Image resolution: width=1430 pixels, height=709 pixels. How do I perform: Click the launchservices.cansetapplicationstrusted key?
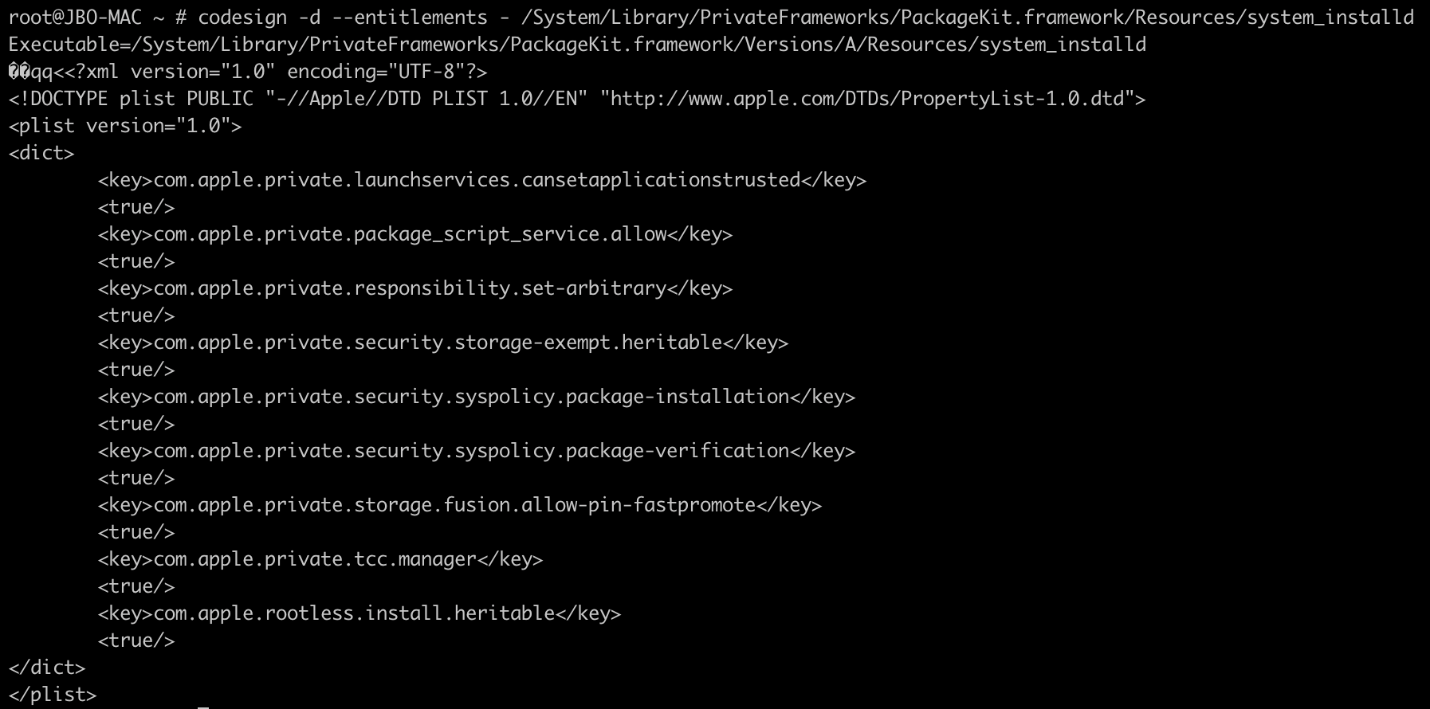[x=481, y=180]
